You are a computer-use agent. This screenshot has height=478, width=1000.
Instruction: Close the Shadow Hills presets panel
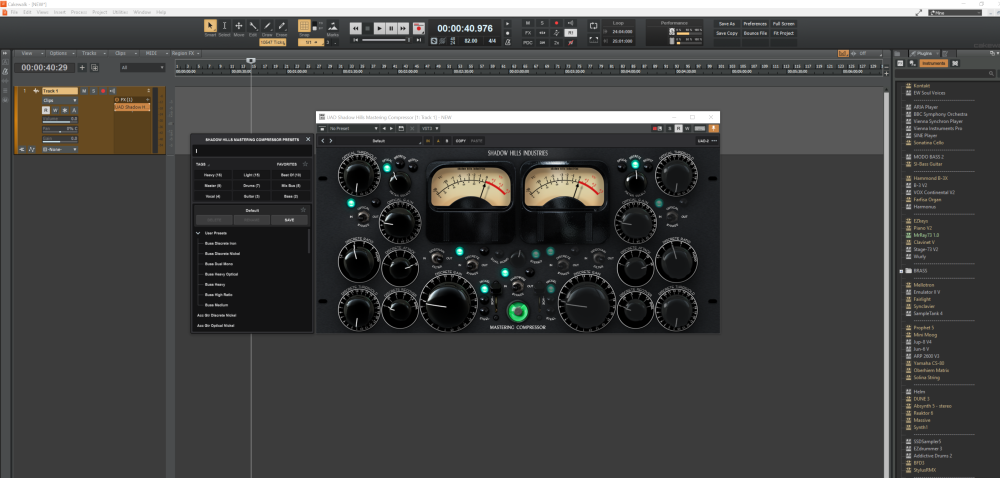tap(308, 139)
